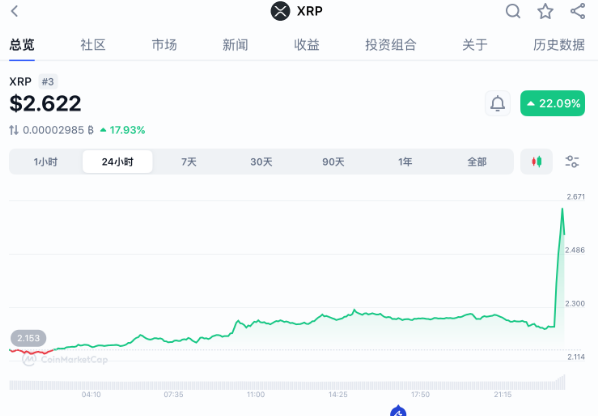Viewport: 612px width, 416px height.
Task: Click the XRP logo in header
Action: 280,12
